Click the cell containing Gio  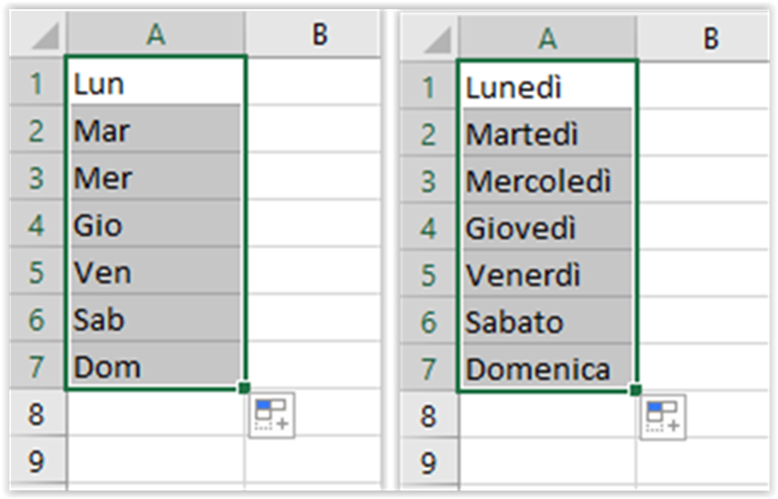click(x=156, y=224)
